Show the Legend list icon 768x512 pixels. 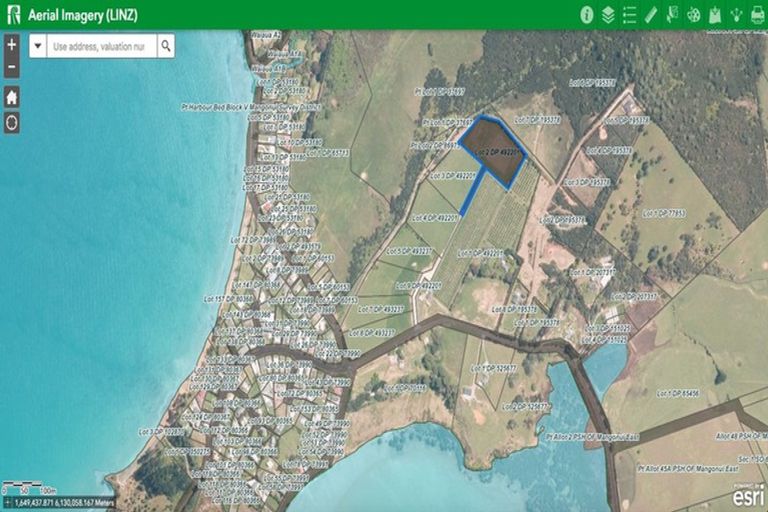click(x=629, y=14)
